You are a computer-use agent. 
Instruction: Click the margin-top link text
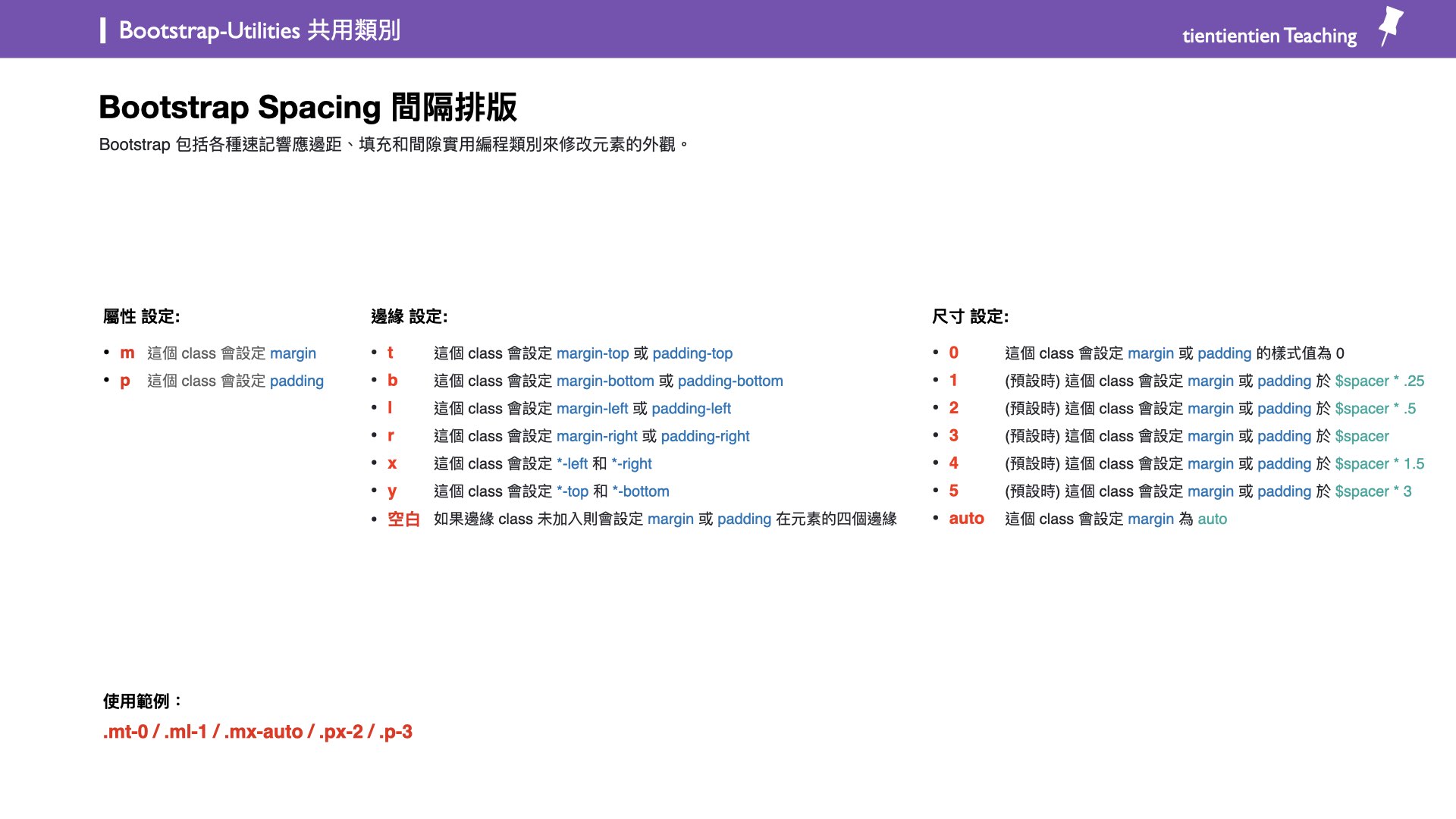591,353
